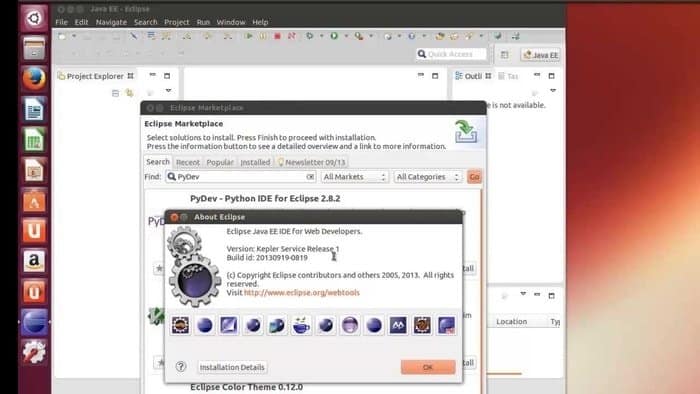Click the Location column header
Viewport: 700px width, 394px height.
coord(512,321)
